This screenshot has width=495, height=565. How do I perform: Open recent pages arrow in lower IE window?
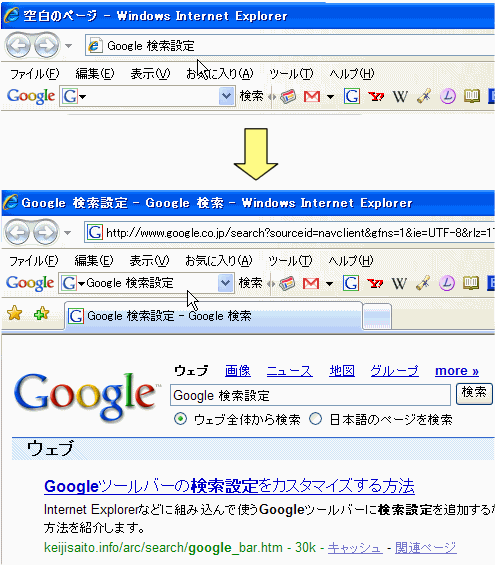[x=67, y=233]
